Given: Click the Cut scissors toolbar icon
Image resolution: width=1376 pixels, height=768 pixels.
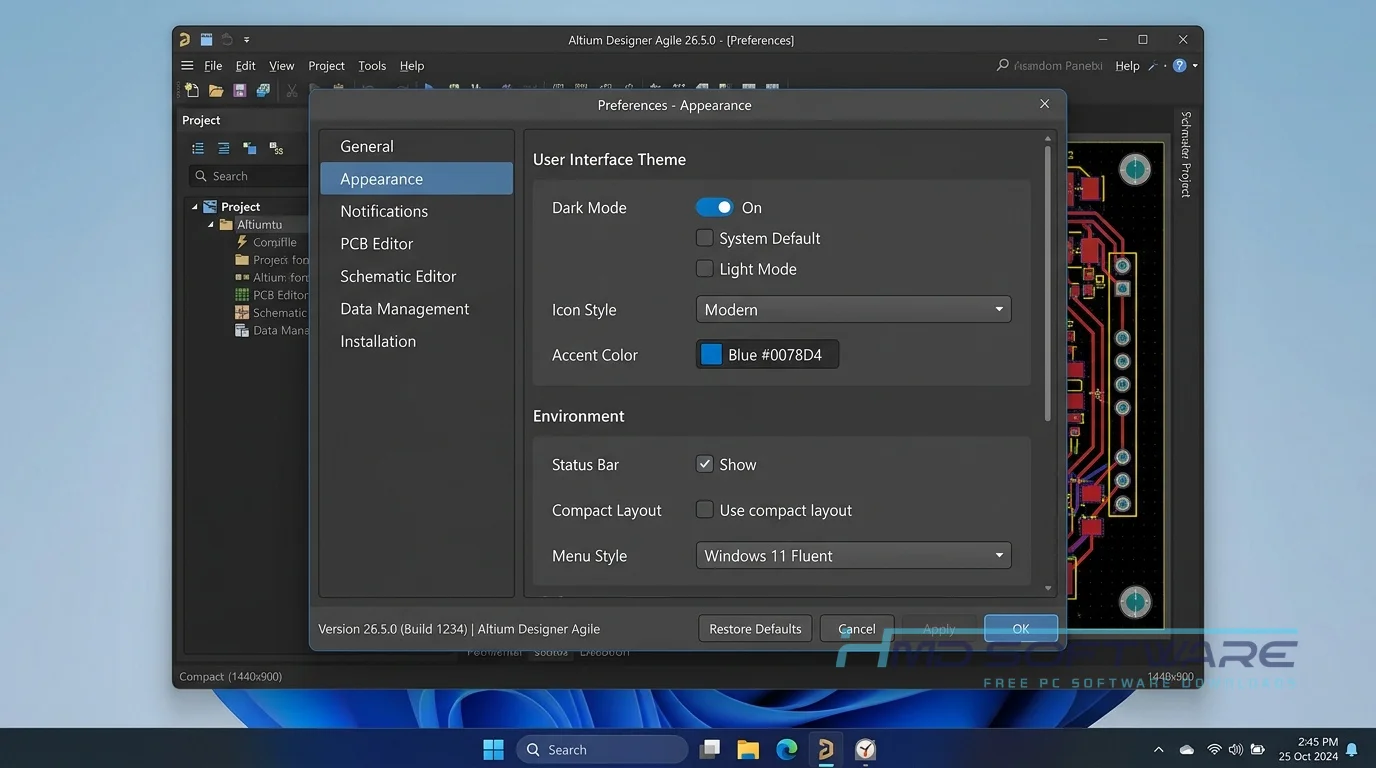Looking at the screenshot, I should (x=292, y=90).
